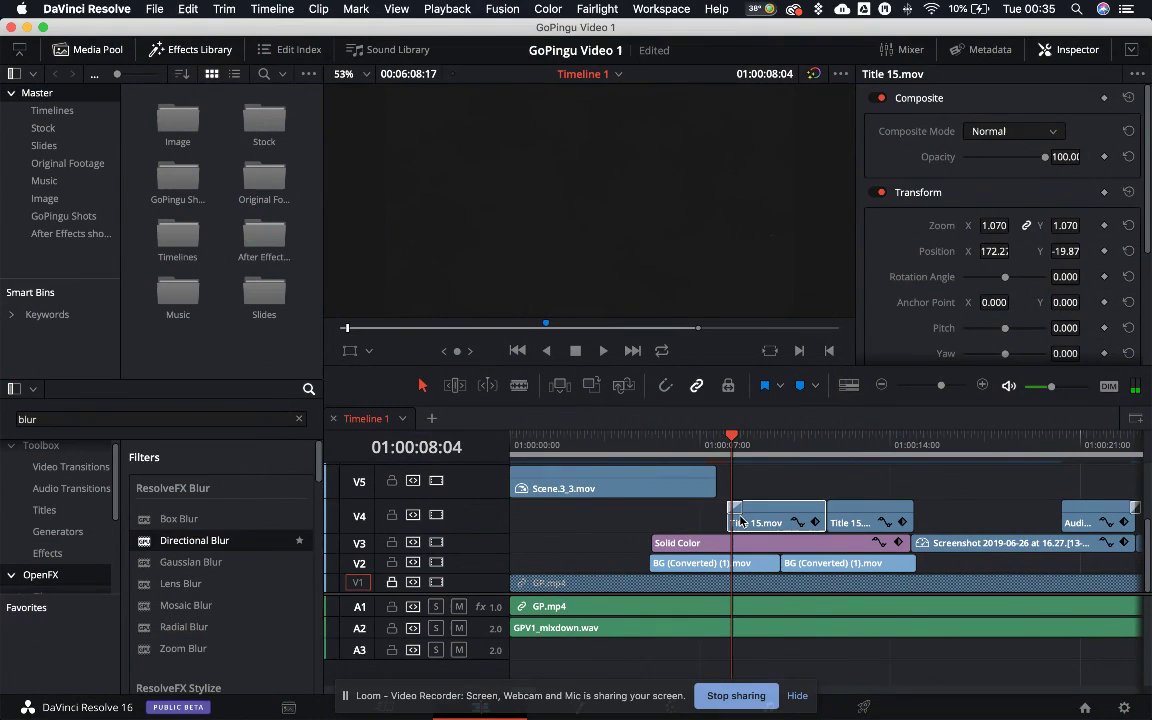The image size is (1152, 720).
Task: Open the viewer zoom 53% dropdown
Action: point(352,74)
